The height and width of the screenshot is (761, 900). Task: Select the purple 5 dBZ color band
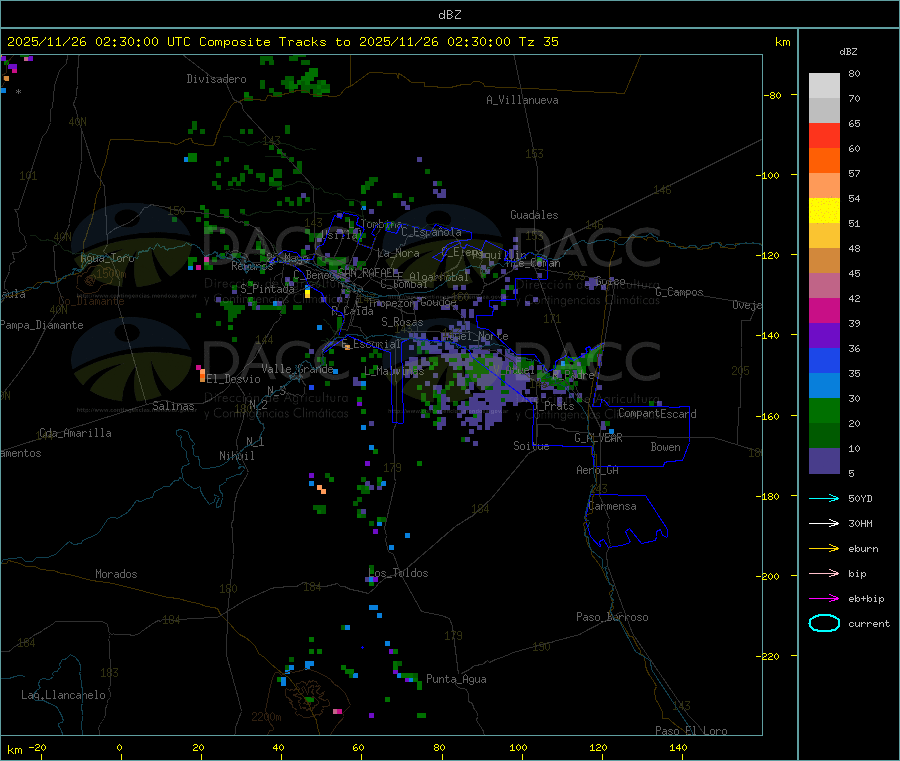824,461
